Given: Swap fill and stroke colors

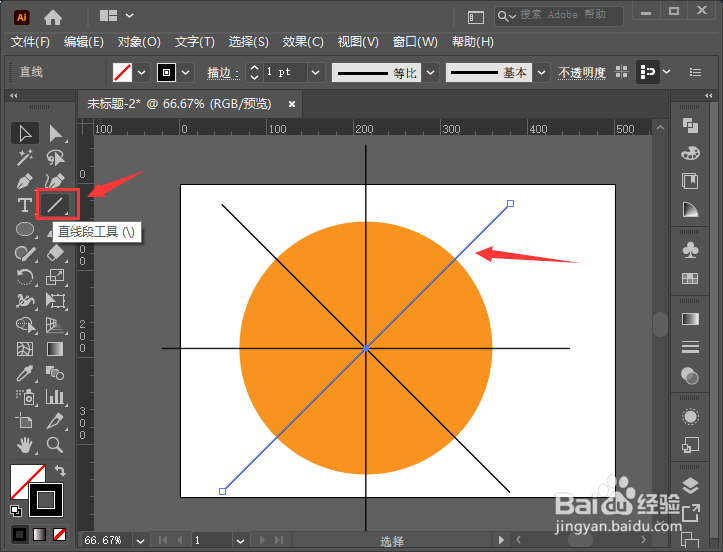Looking at the screenshot, I should (x=60, y=471).
